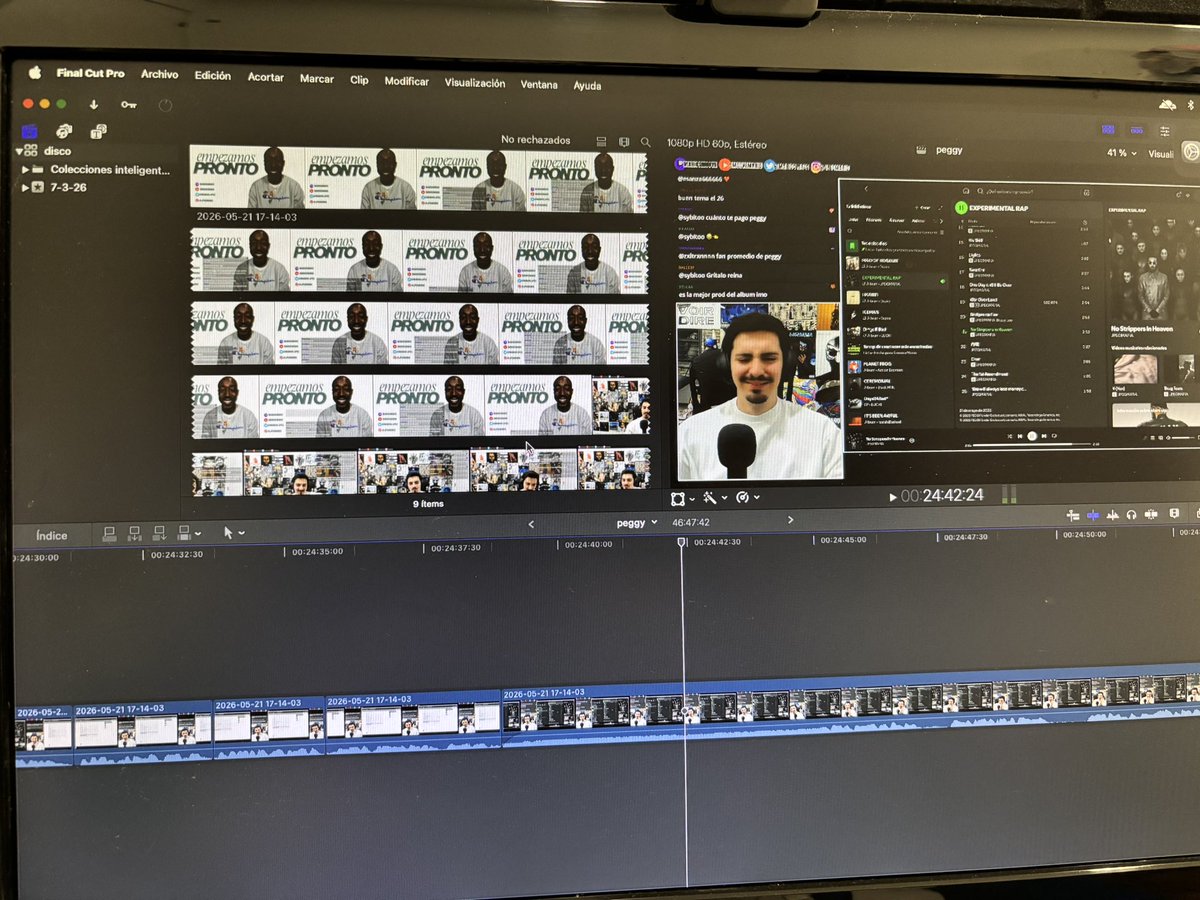Select the 7-3-26 event
Image resolution: width=1200 pixels, height=900 pixels.
point(68,187)
